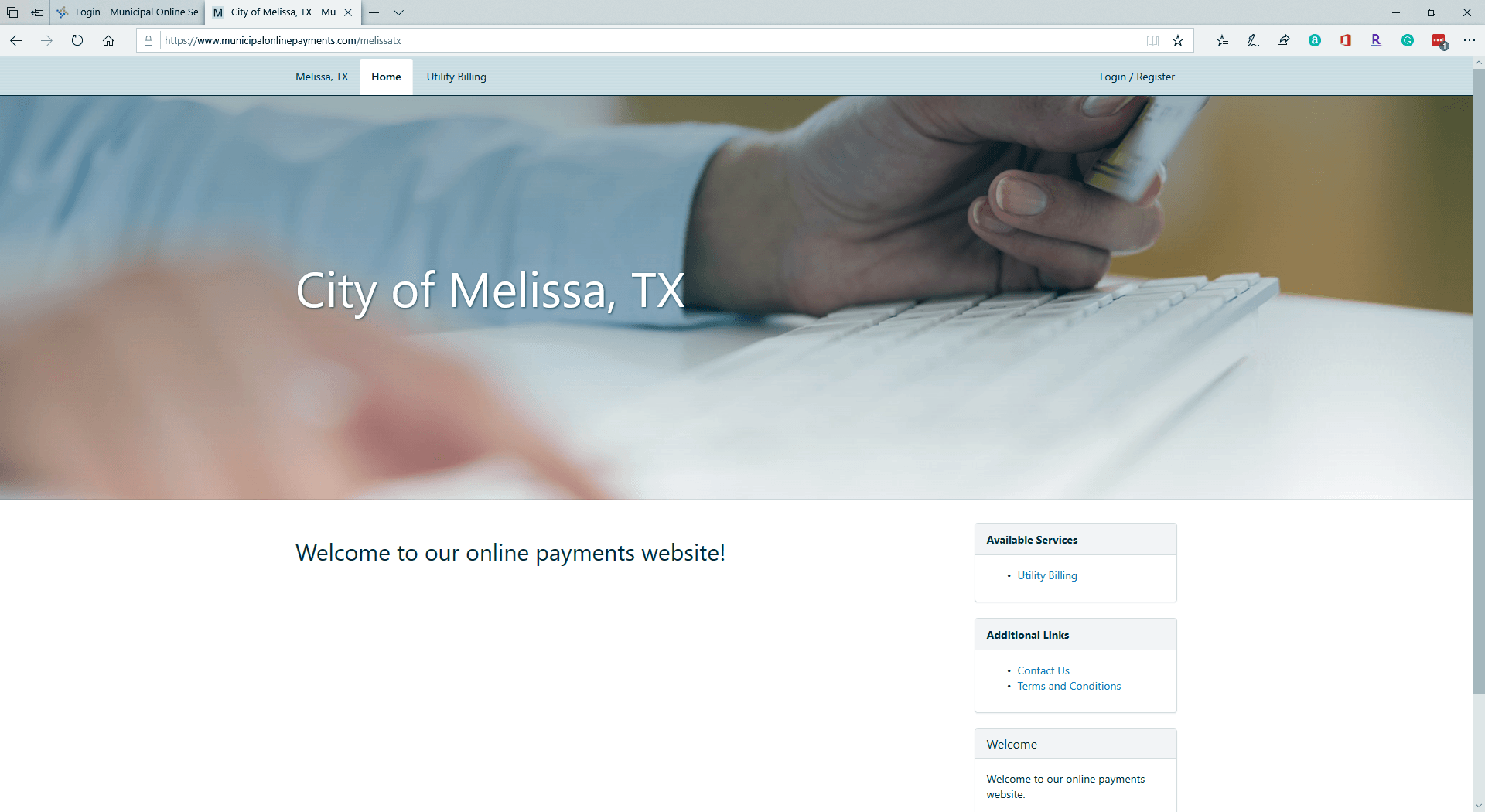Click the Login / Register link
The width and height of the screenshot is (1485, 812).
pos(1137,77)
